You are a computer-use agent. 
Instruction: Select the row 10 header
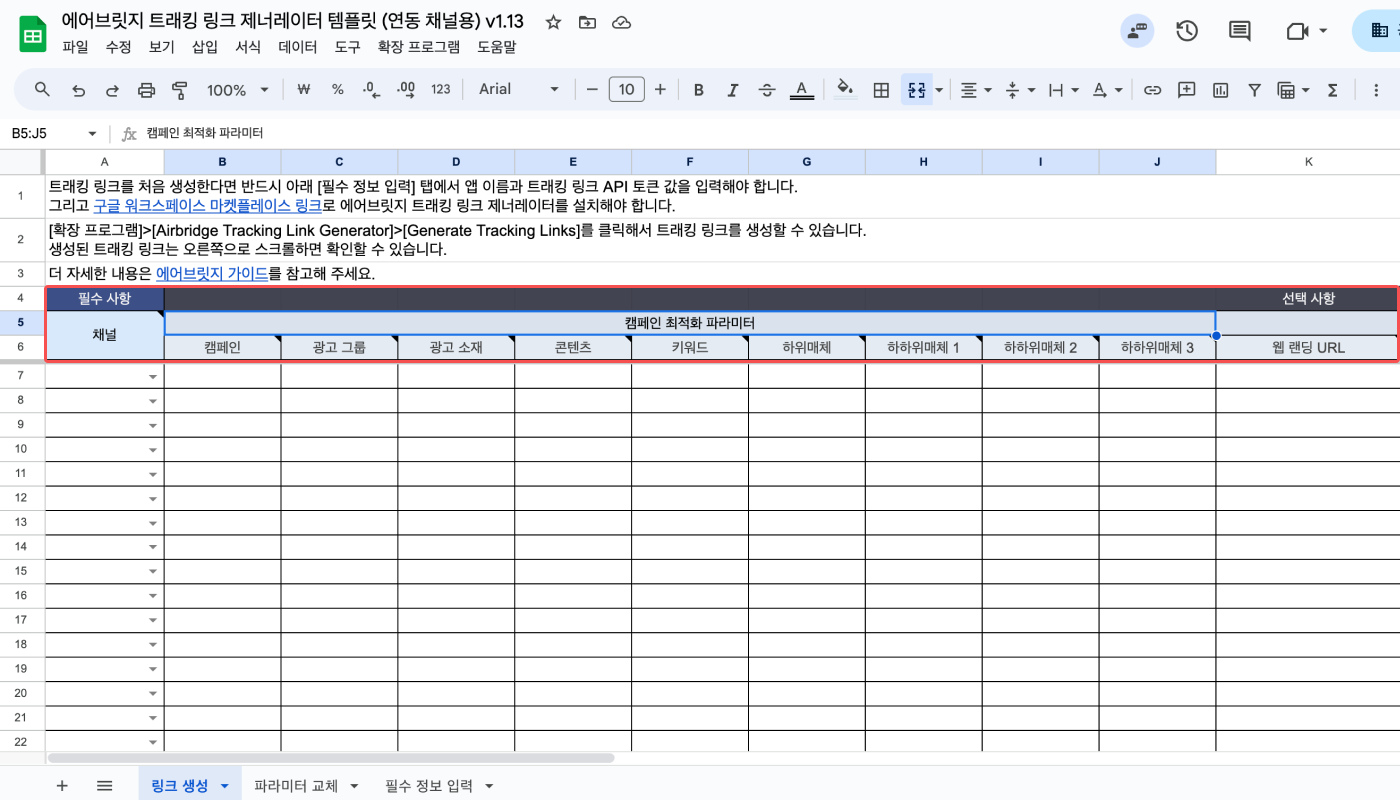[22, 449]
